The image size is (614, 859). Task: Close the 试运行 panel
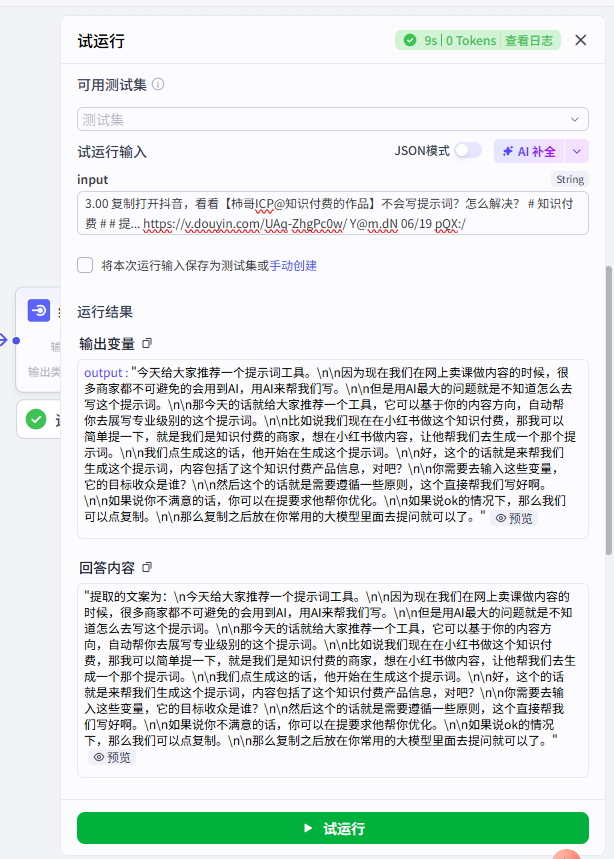coord(581,41)
